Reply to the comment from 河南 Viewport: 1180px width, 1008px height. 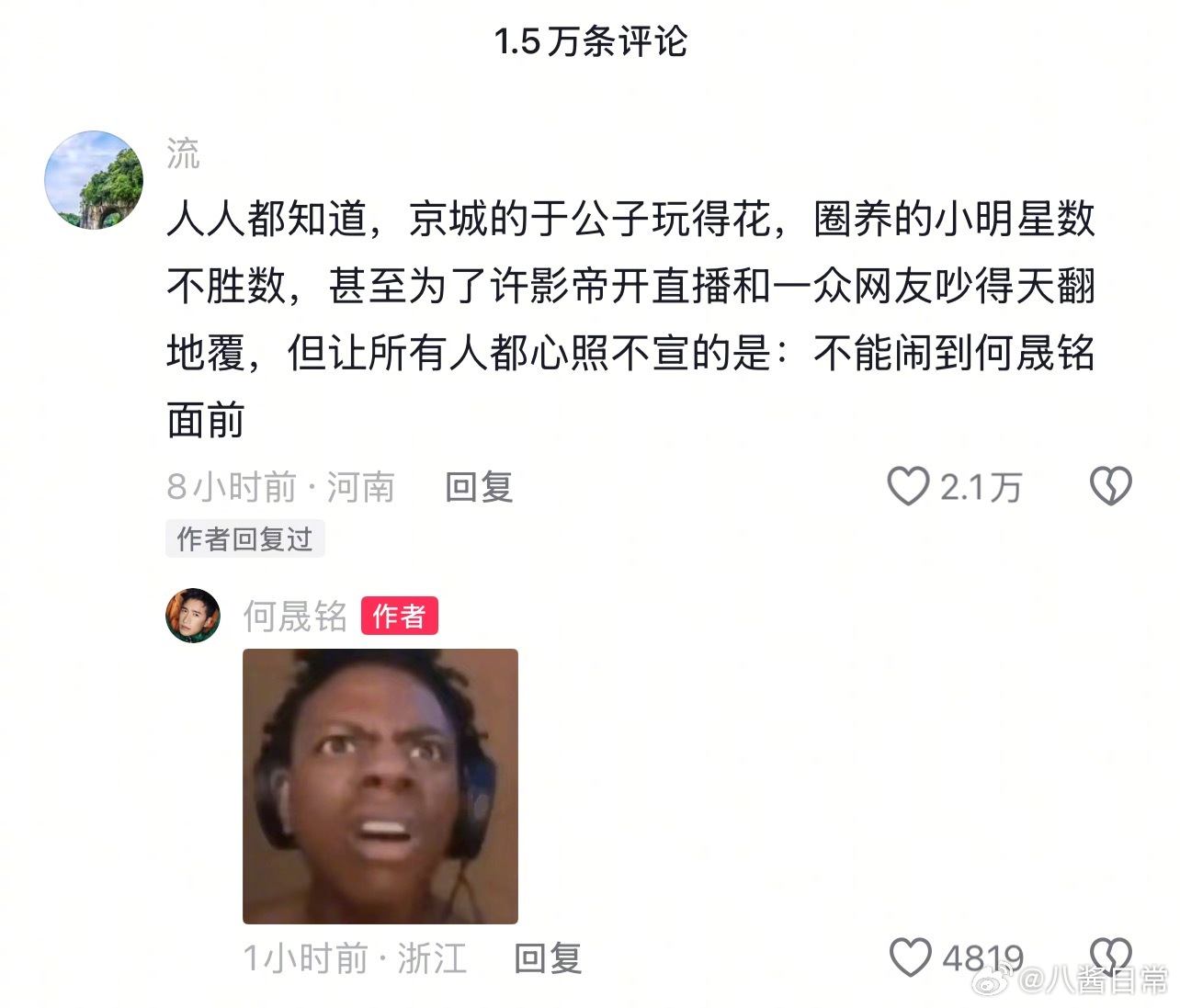[x=479, y=487]
